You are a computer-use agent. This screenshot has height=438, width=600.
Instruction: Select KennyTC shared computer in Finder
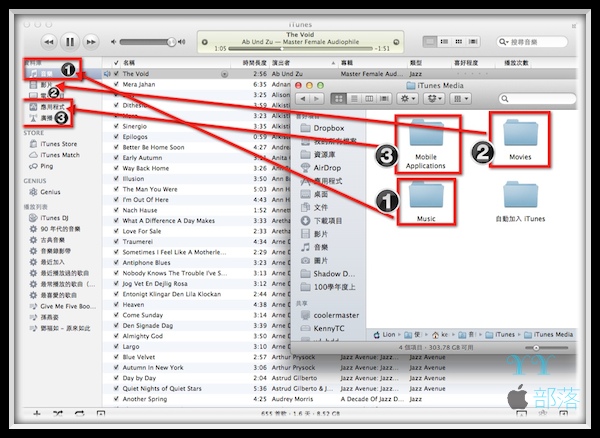pos(323,328)
